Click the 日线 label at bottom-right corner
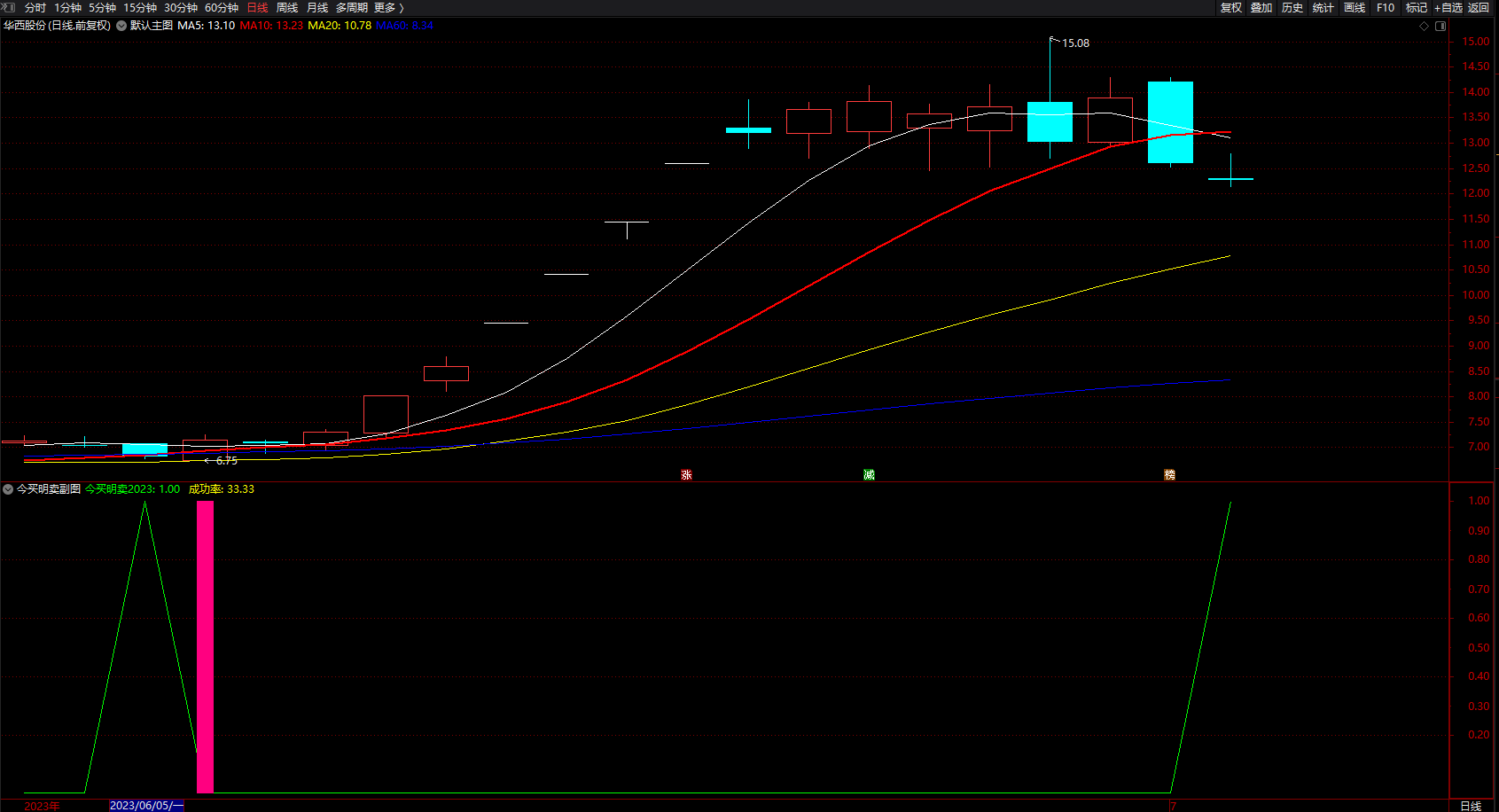The height and width of the screenshot is (812, 1499). pos(1471,806)
